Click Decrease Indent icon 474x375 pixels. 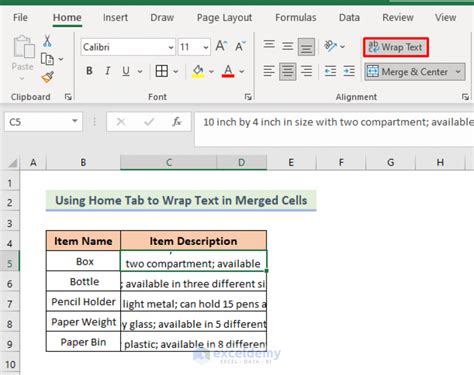pyautogui.click(x=330, y=71)
